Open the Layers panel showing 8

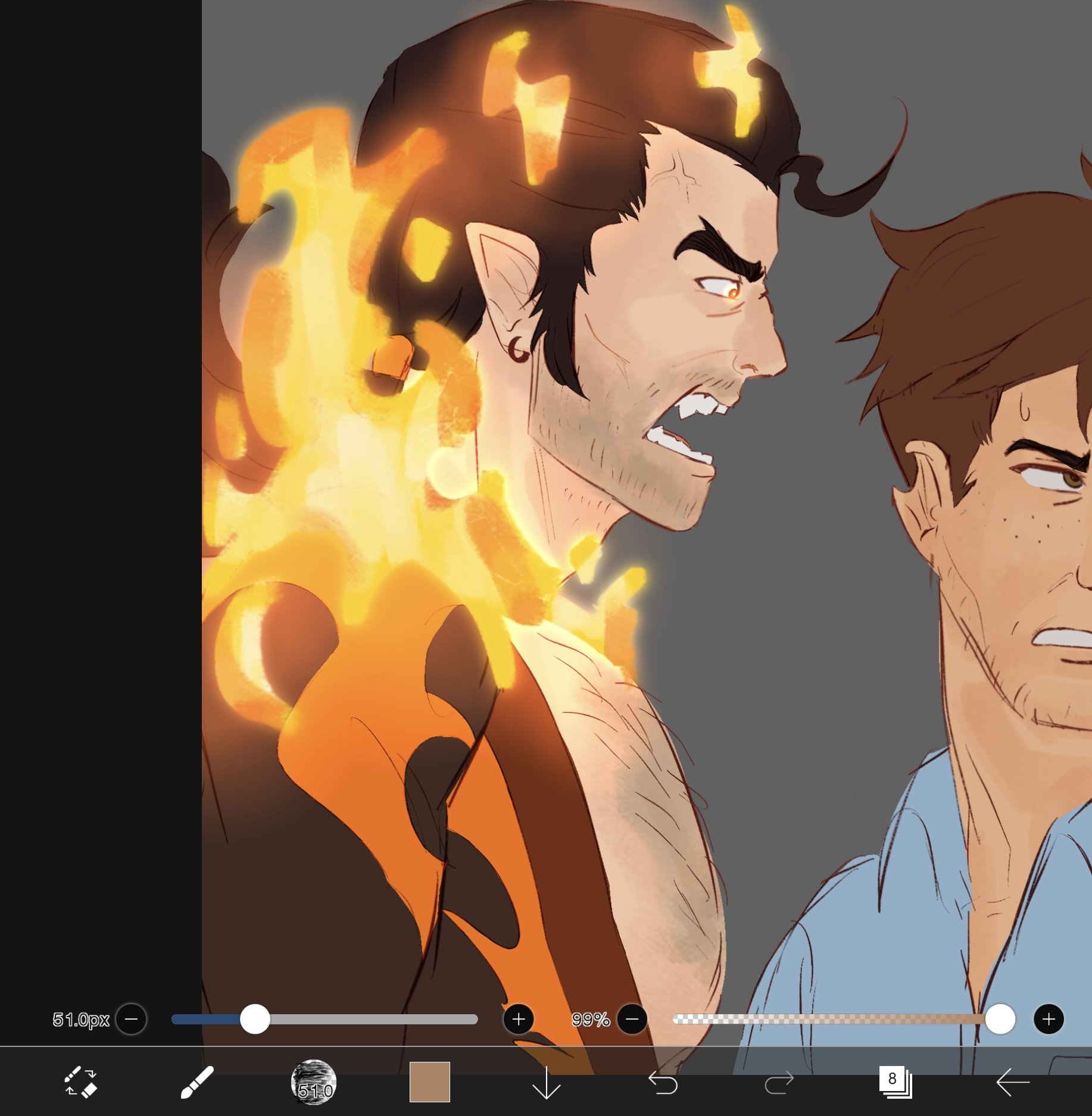coord(894,1081)
